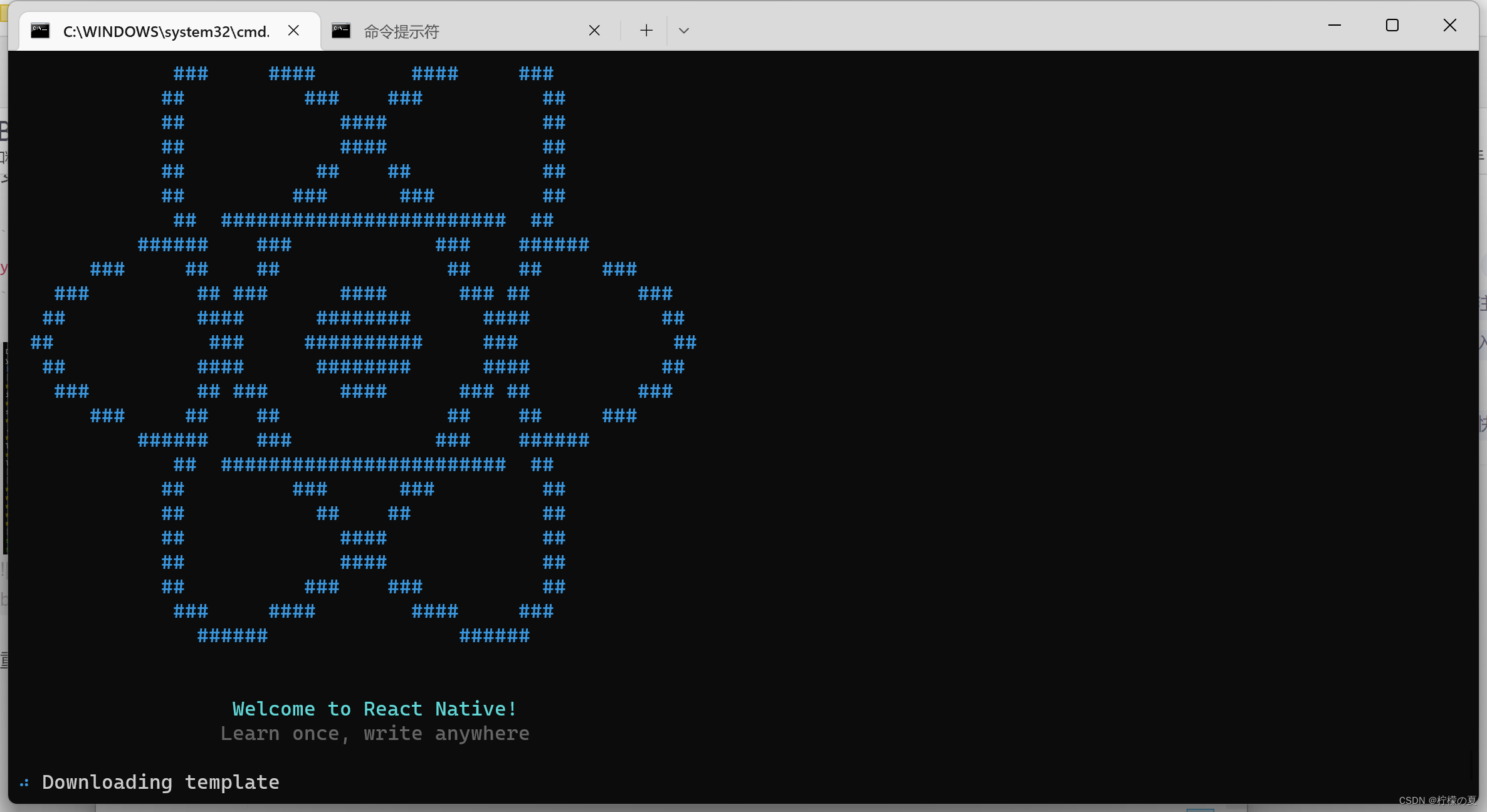Click the Downloading template spinner indicator
Image resolution: width=1487 pixels, height=812 pixels.
point(24,783)
